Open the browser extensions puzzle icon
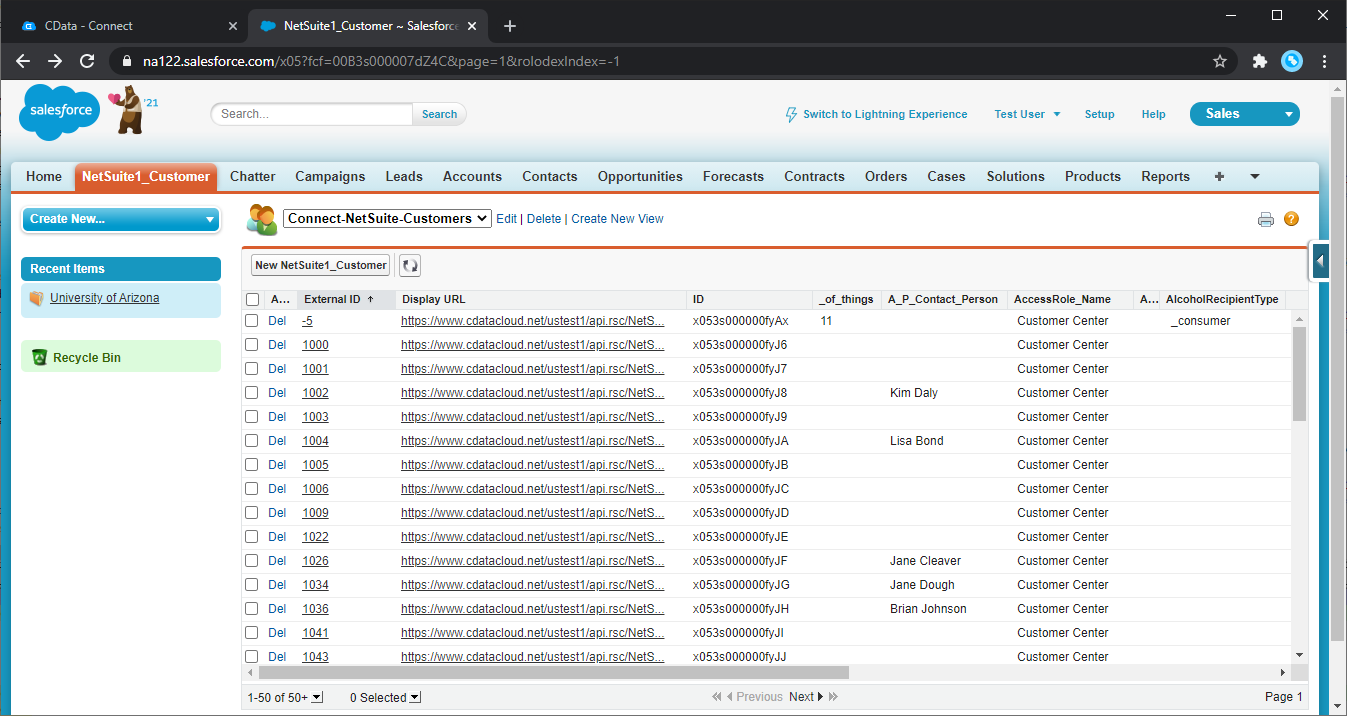1347x716 pixels. (1260, 61)
